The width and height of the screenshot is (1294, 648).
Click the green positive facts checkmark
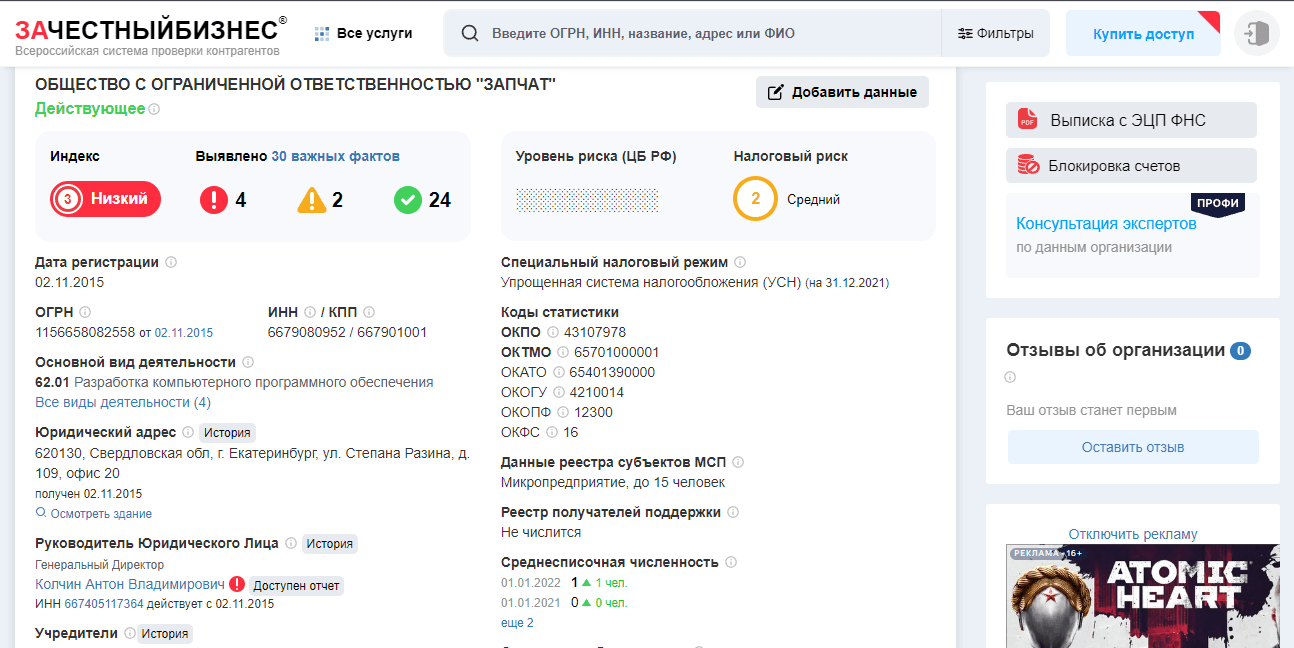click(408, 200)
